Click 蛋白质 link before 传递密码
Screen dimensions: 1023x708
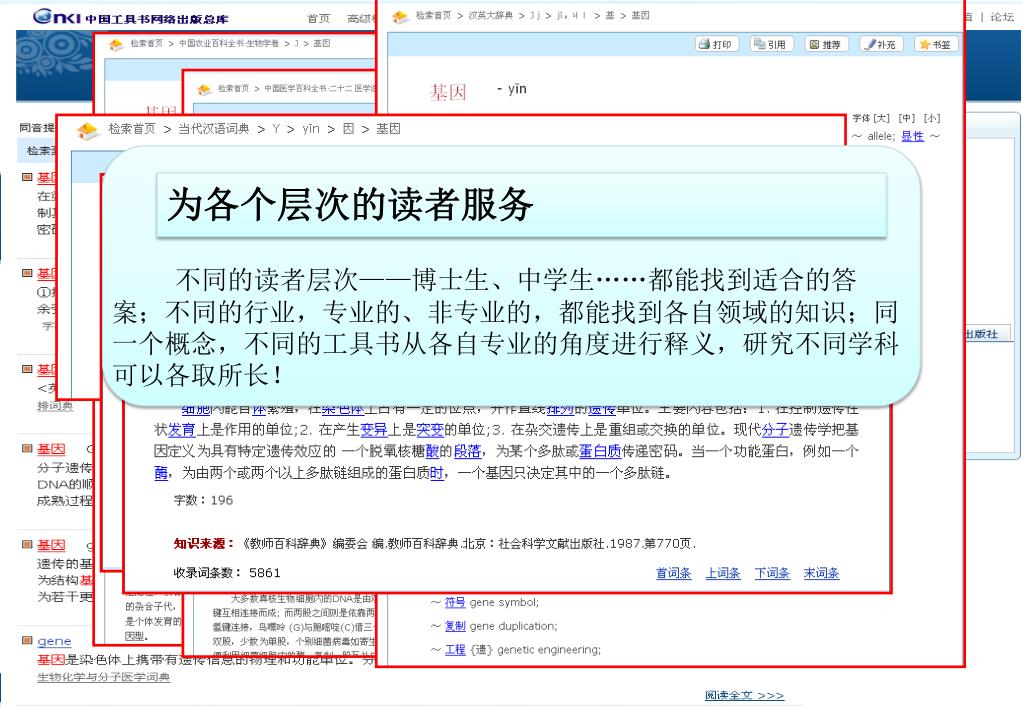600,451
